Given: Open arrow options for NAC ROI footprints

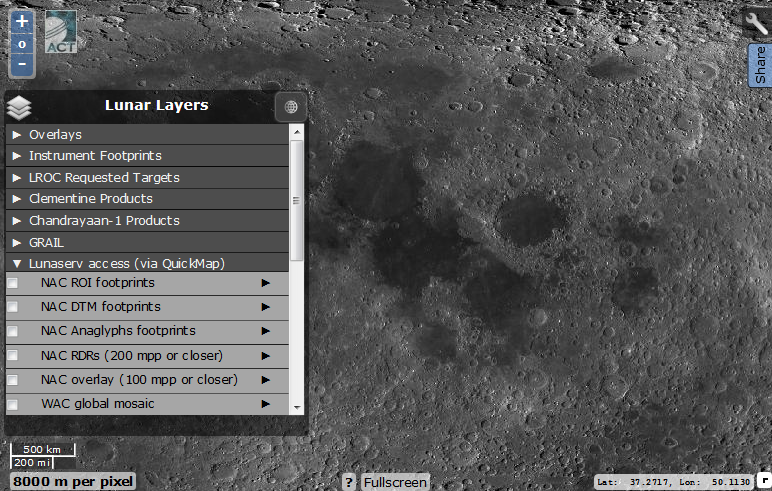Looking at the screenshot, I should click(x=266, y=283).
